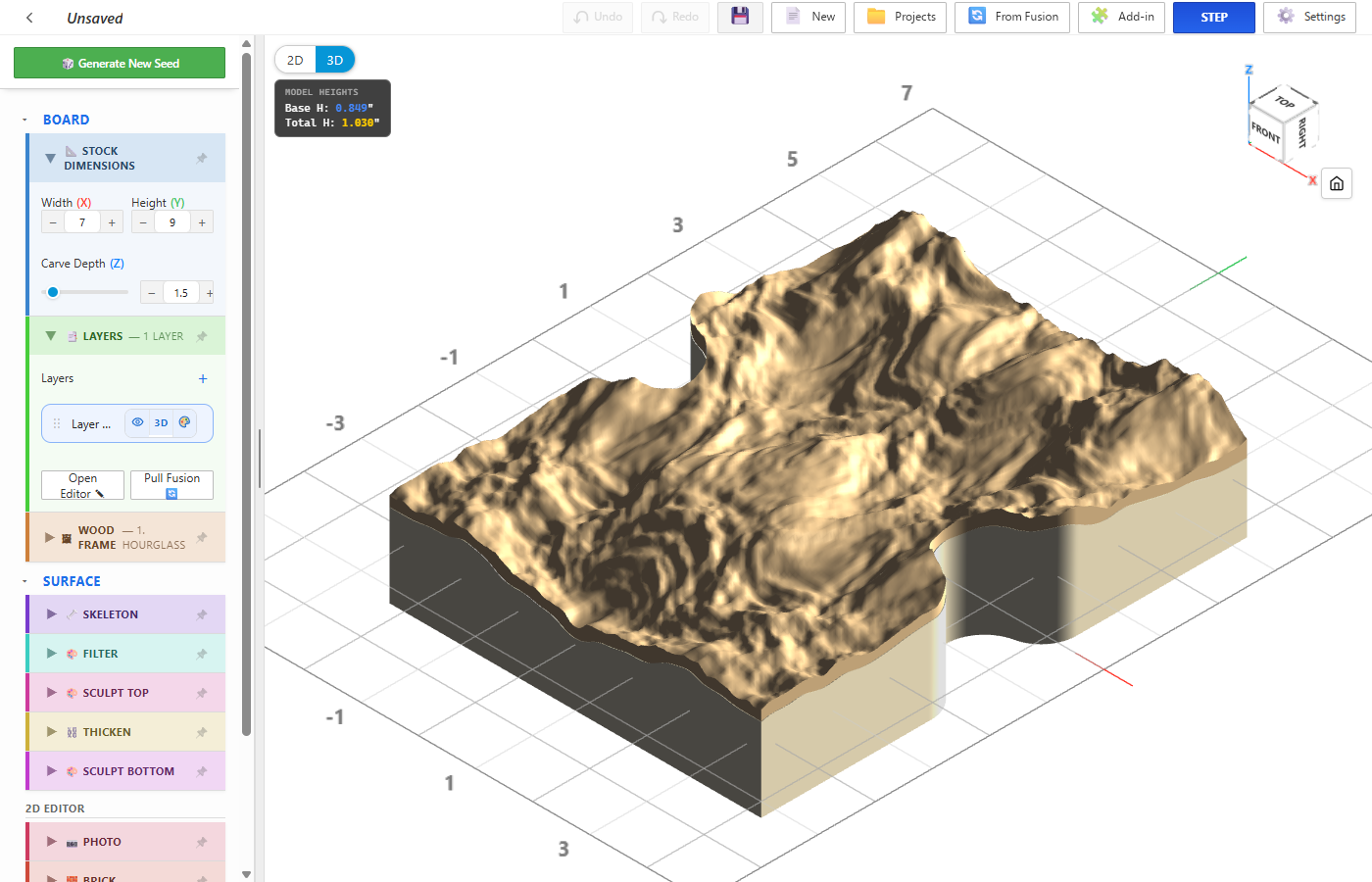Open the Layer color palette icon
The width and height of the screenshot is (1372, 882).
pos(184,422)
